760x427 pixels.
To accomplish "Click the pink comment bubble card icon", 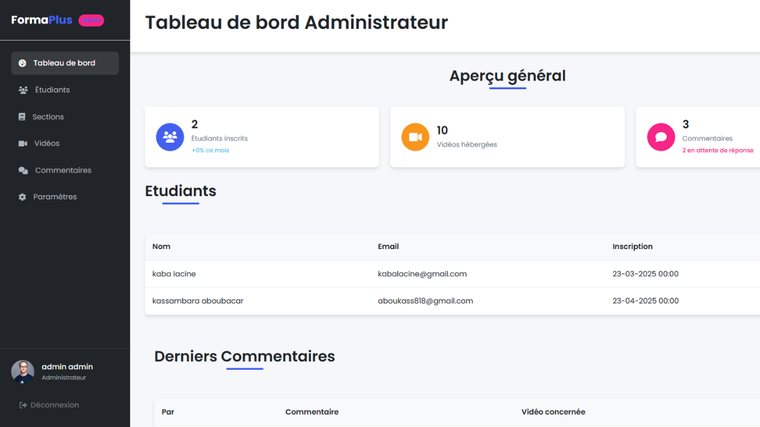I will tap(660, 137).
